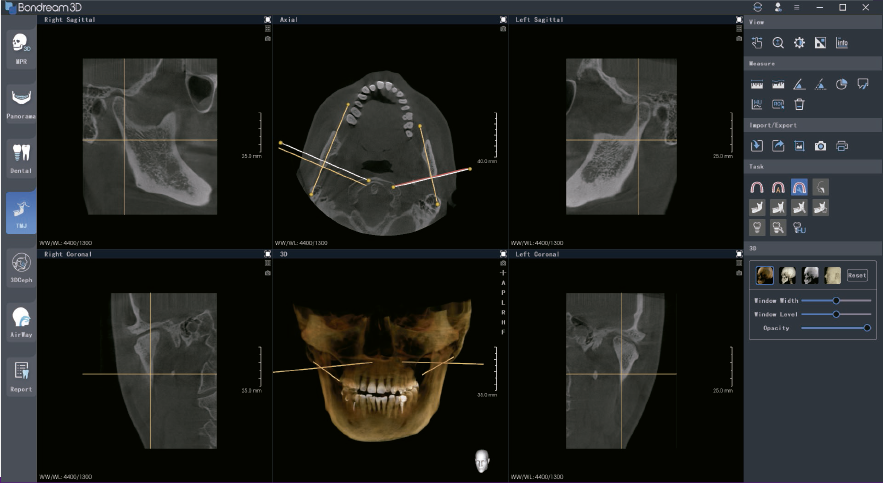Adjust the Opacity slider
This screenshot has width=883, height=483.
pos(866,327)
